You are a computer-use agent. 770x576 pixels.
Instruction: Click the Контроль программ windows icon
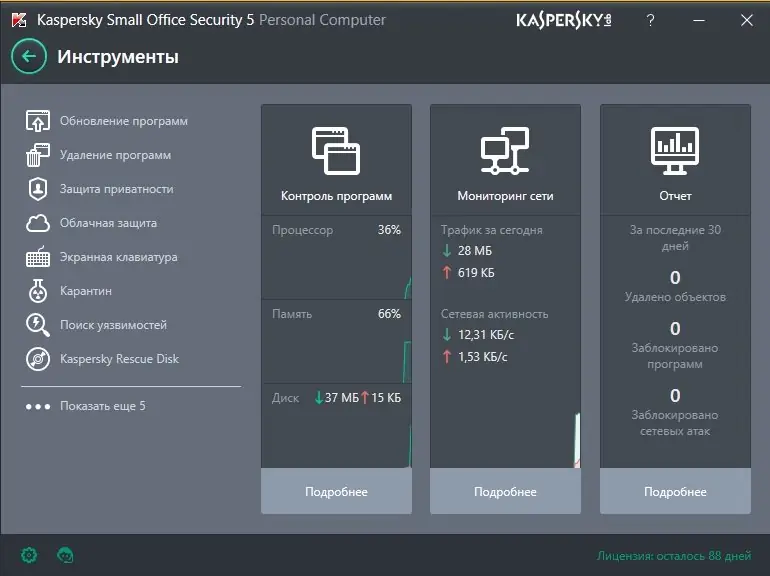pyautogui.click(x=336, y=151)
